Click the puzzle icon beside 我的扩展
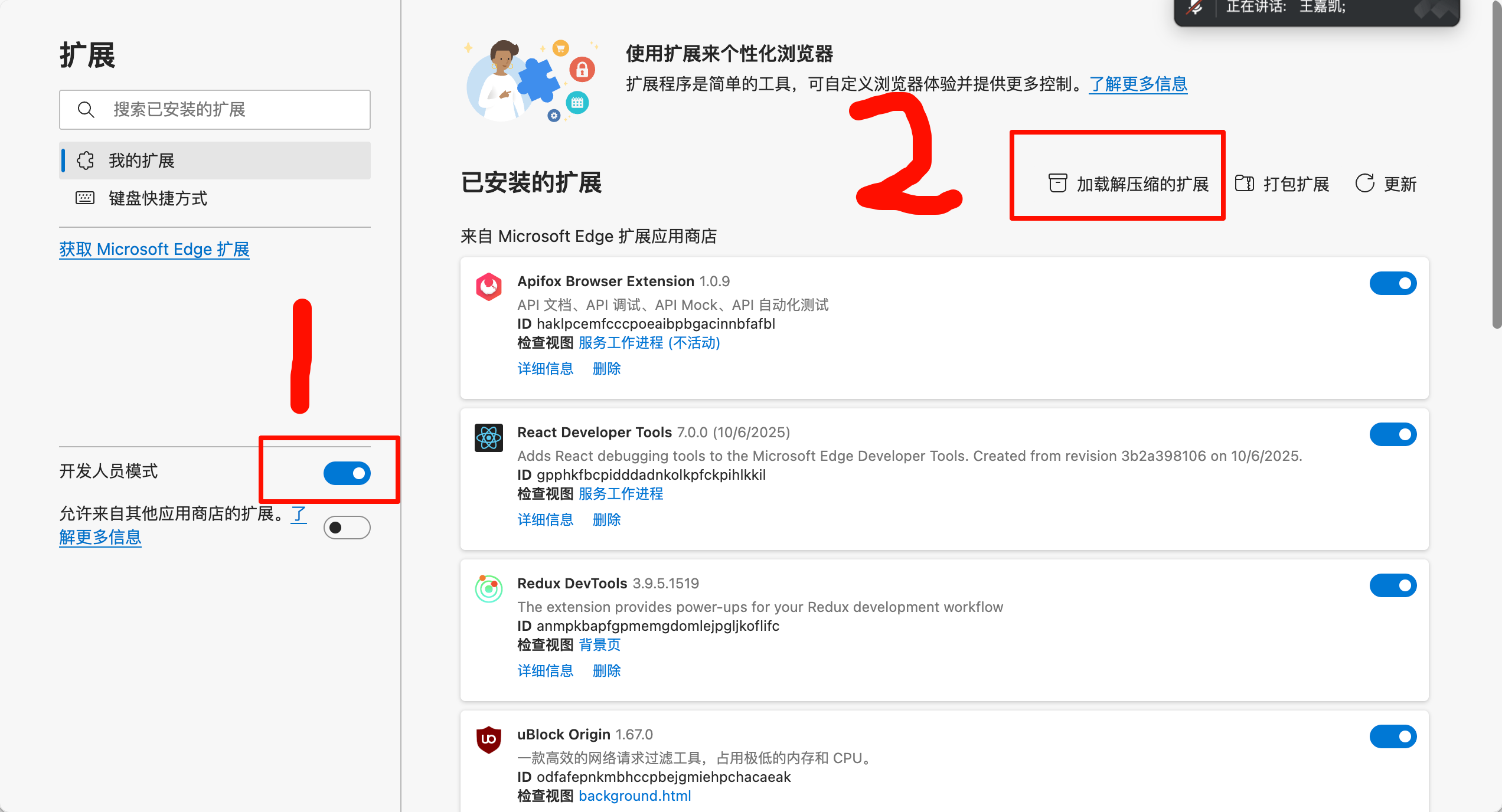 coord(85,161)
